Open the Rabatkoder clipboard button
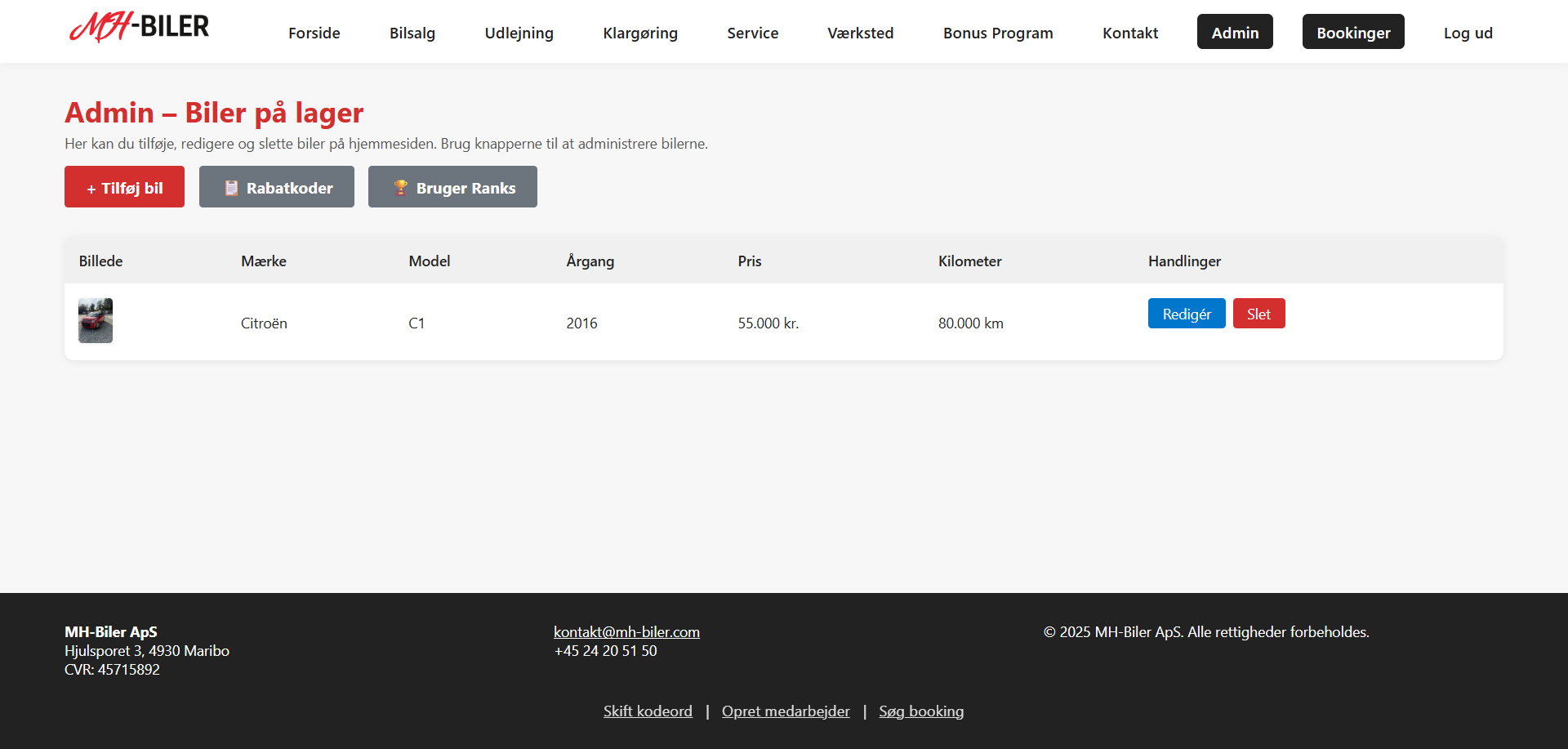The height and width of the screenshot is (749, 1568). [x=277, y=187]
